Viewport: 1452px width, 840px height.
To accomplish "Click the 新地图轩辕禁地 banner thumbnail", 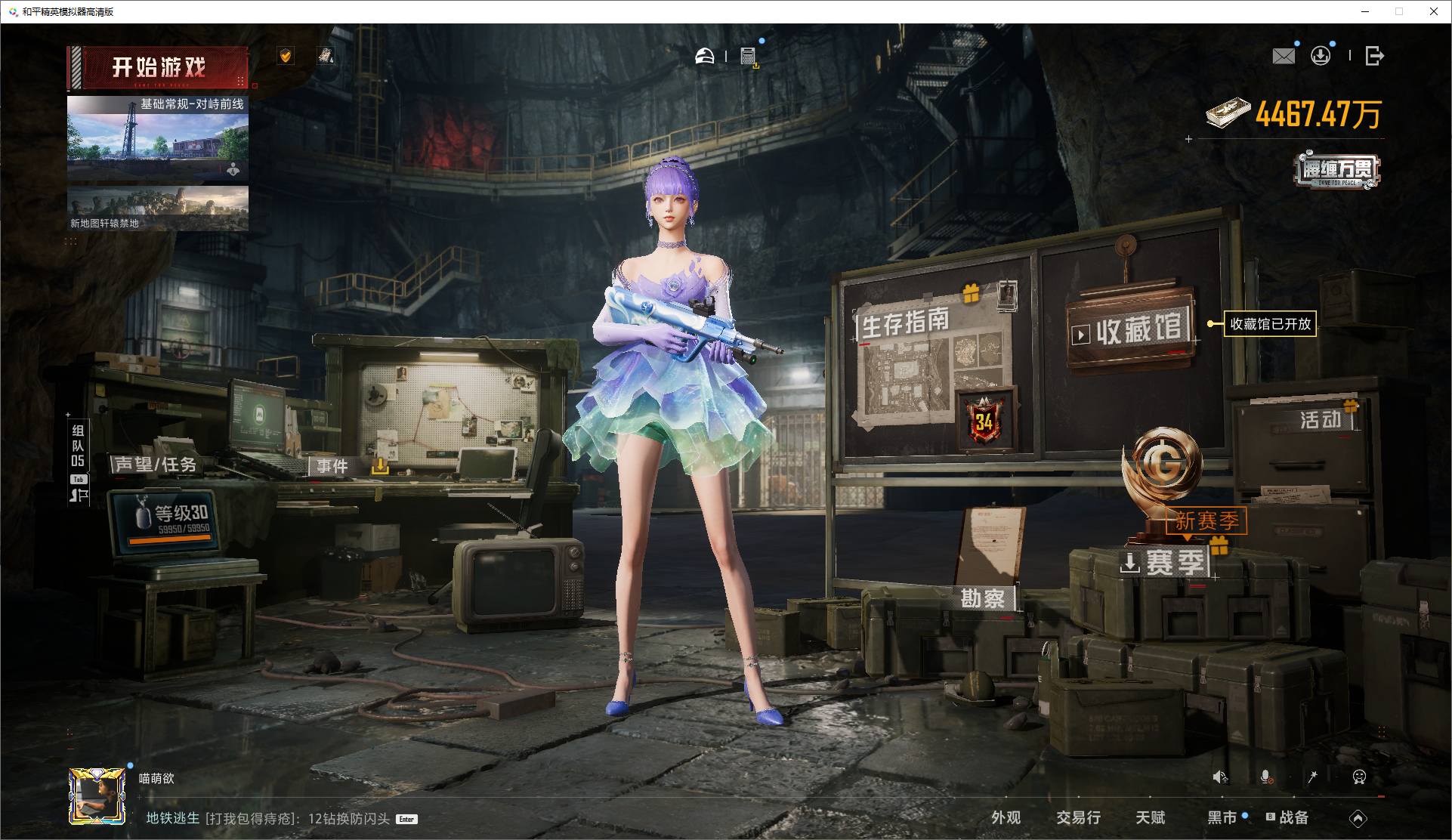I will pos(157,208).
